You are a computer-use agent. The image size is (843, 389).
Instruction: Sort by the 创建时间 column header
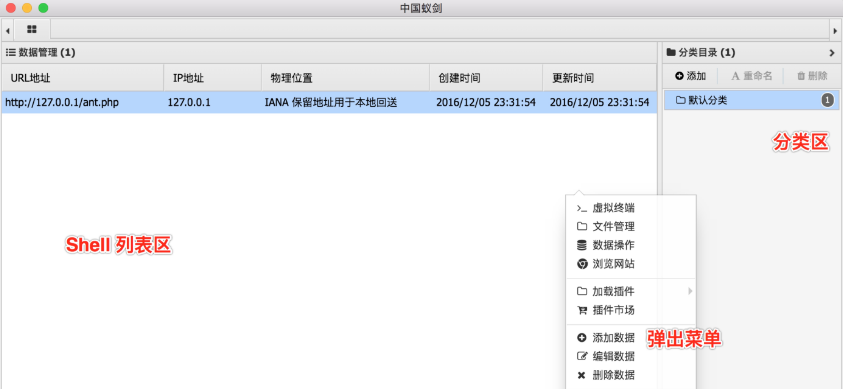485,78
